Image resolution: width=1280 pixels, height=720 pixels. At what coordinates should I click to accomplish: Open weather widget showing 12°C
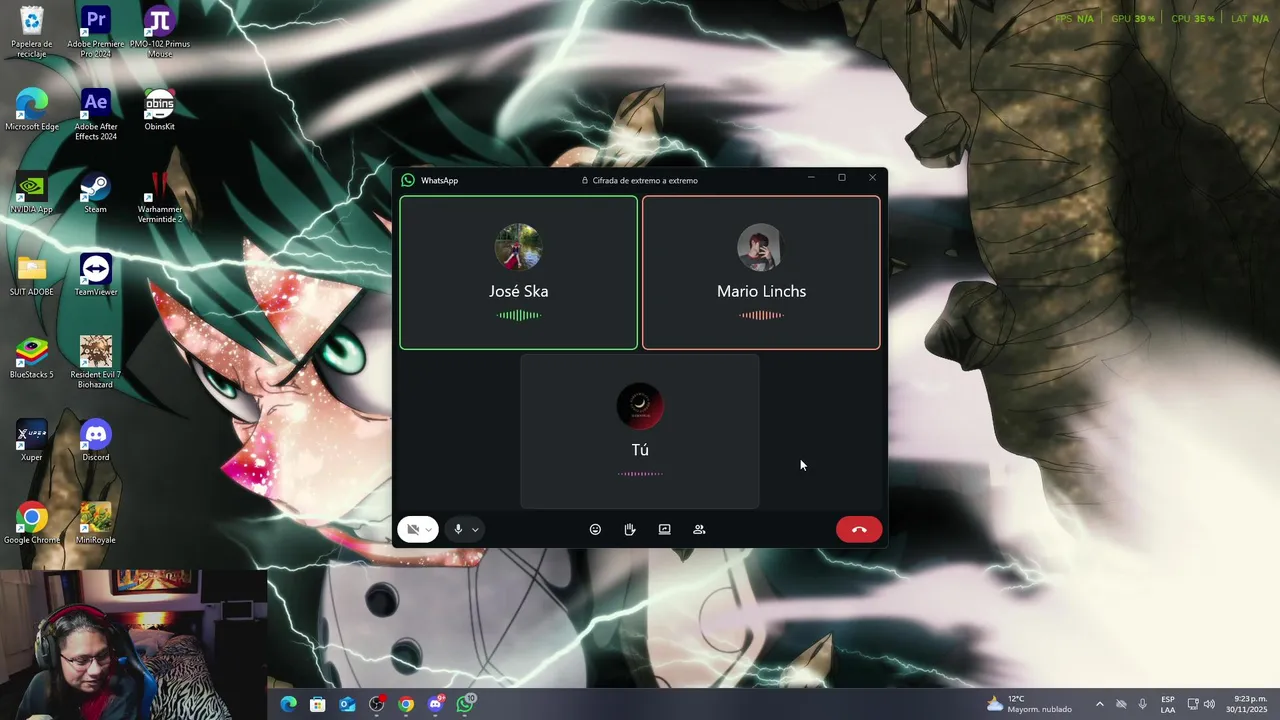[x=1029, y=704]
